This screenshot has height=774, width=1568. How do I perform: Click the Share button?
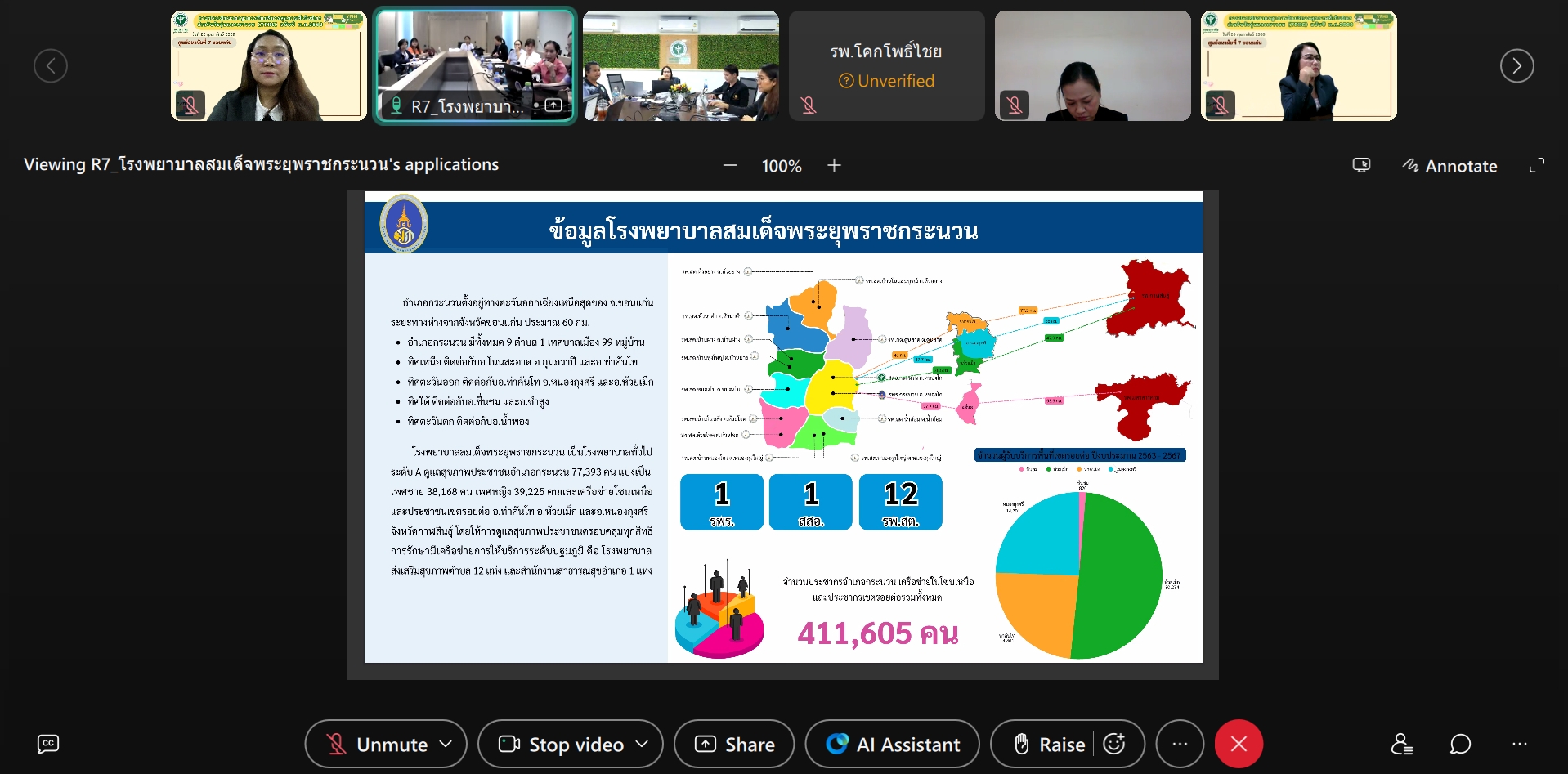(x=734, y=744)
